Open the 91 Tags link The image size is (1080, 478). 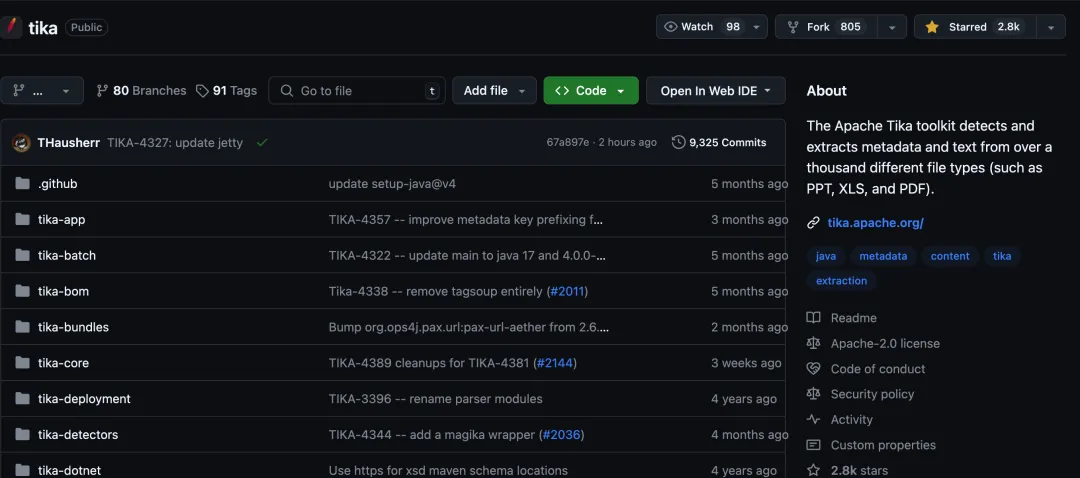pos(227,90)
